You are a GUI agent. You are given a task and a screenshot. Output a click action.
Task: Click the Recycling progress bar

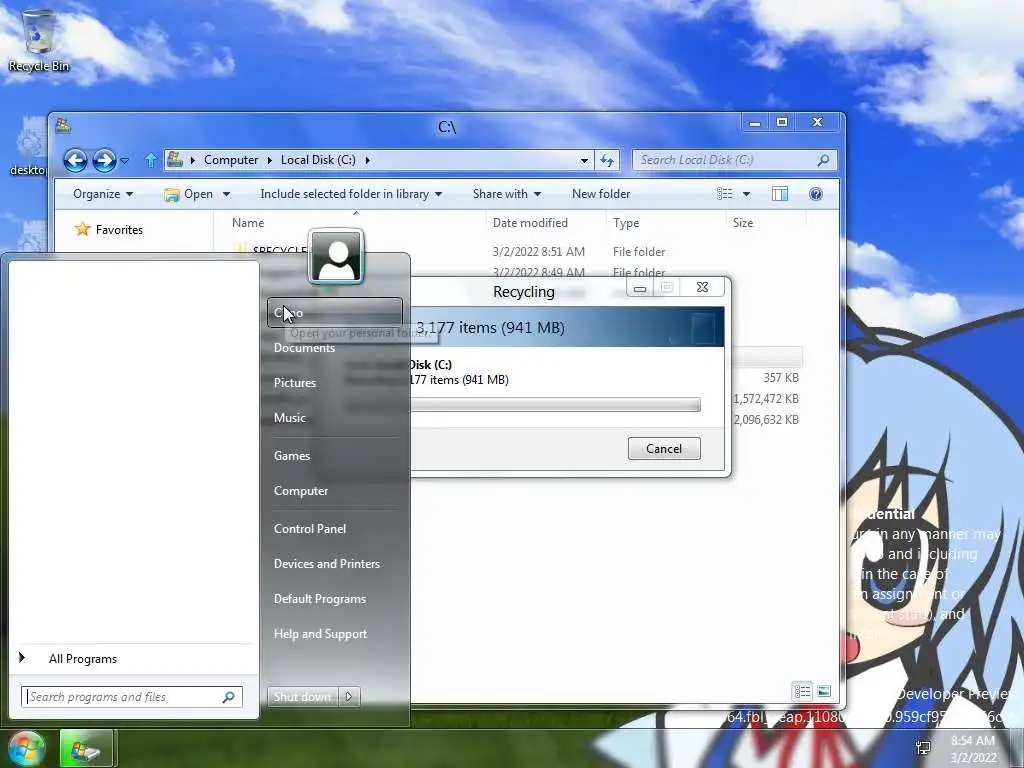(556, 405)
